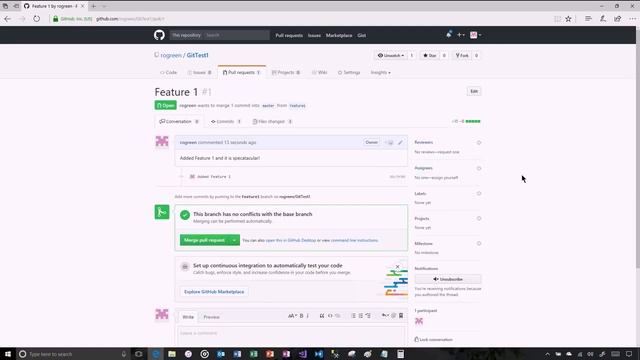Add a task list in editor
Image resolution: width=640 pixels, height=360 pixels.
(x=368, y=316)
